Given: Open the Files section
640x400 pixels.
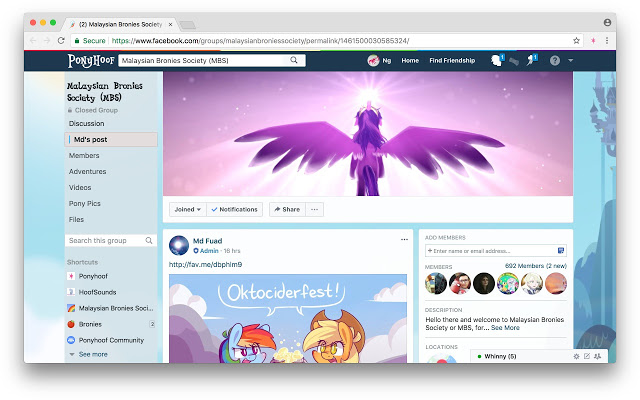Looking at the screenshot, I should pyautogui.click(x=76, y=219).
